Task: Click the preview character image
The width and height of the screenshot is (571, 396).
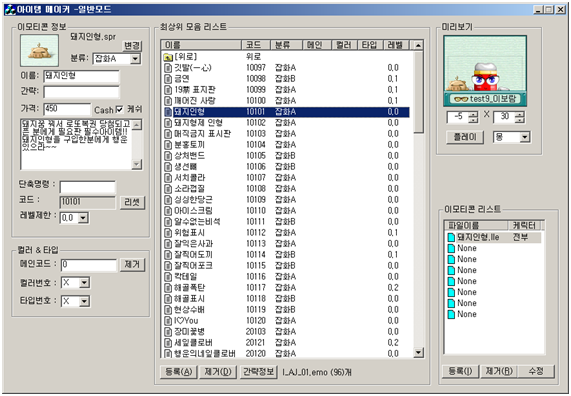Action: (x=485, y=71)
